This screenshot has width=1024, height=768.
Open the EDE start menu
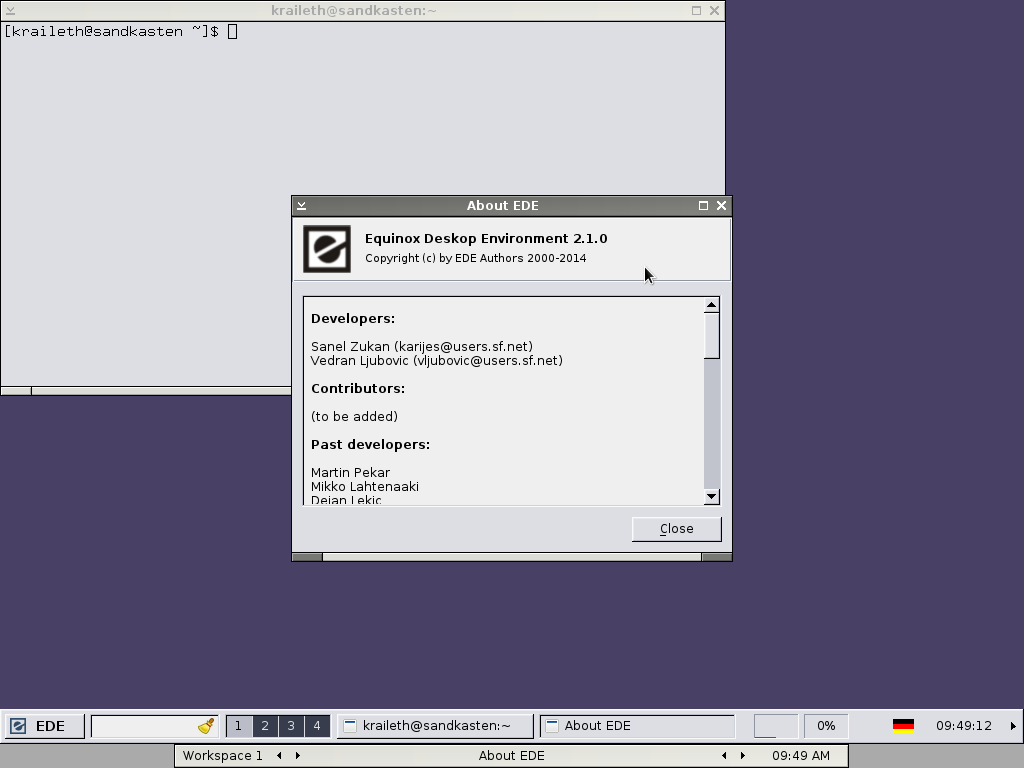[x=38, y=726]
